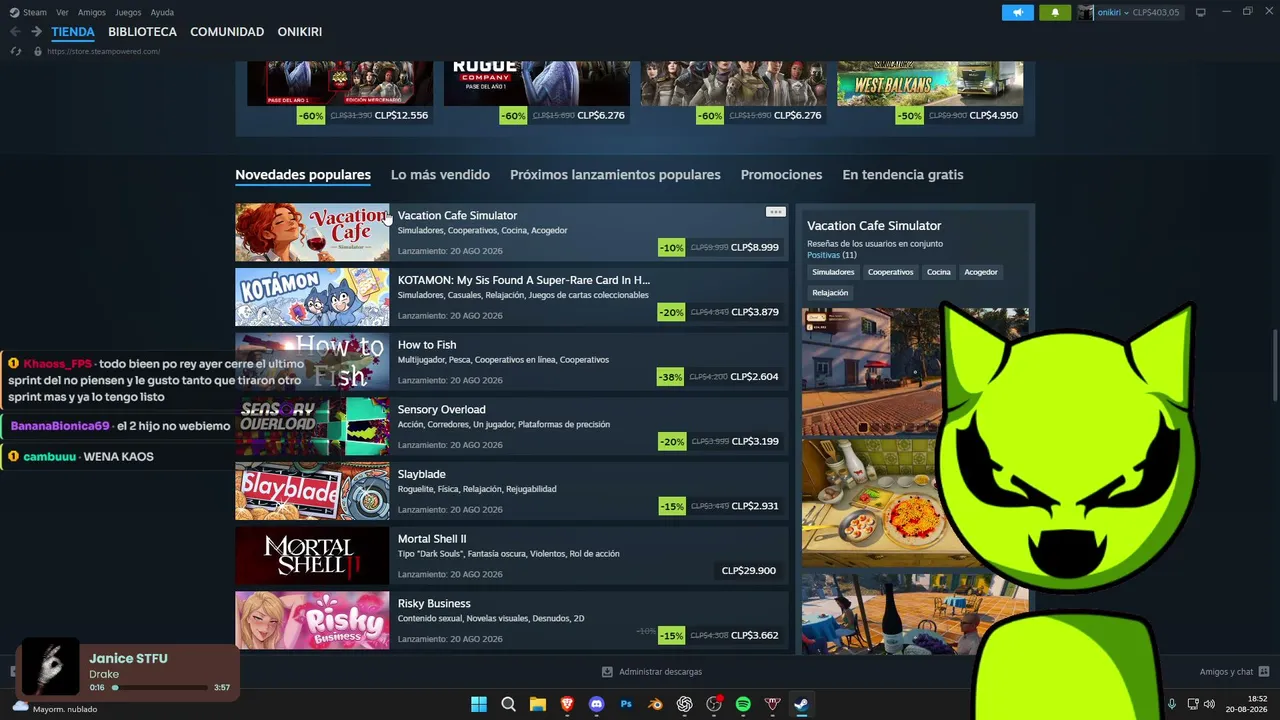Click the Simuladores tag in preview panel
1280x720 pixels.
[833, 272]
